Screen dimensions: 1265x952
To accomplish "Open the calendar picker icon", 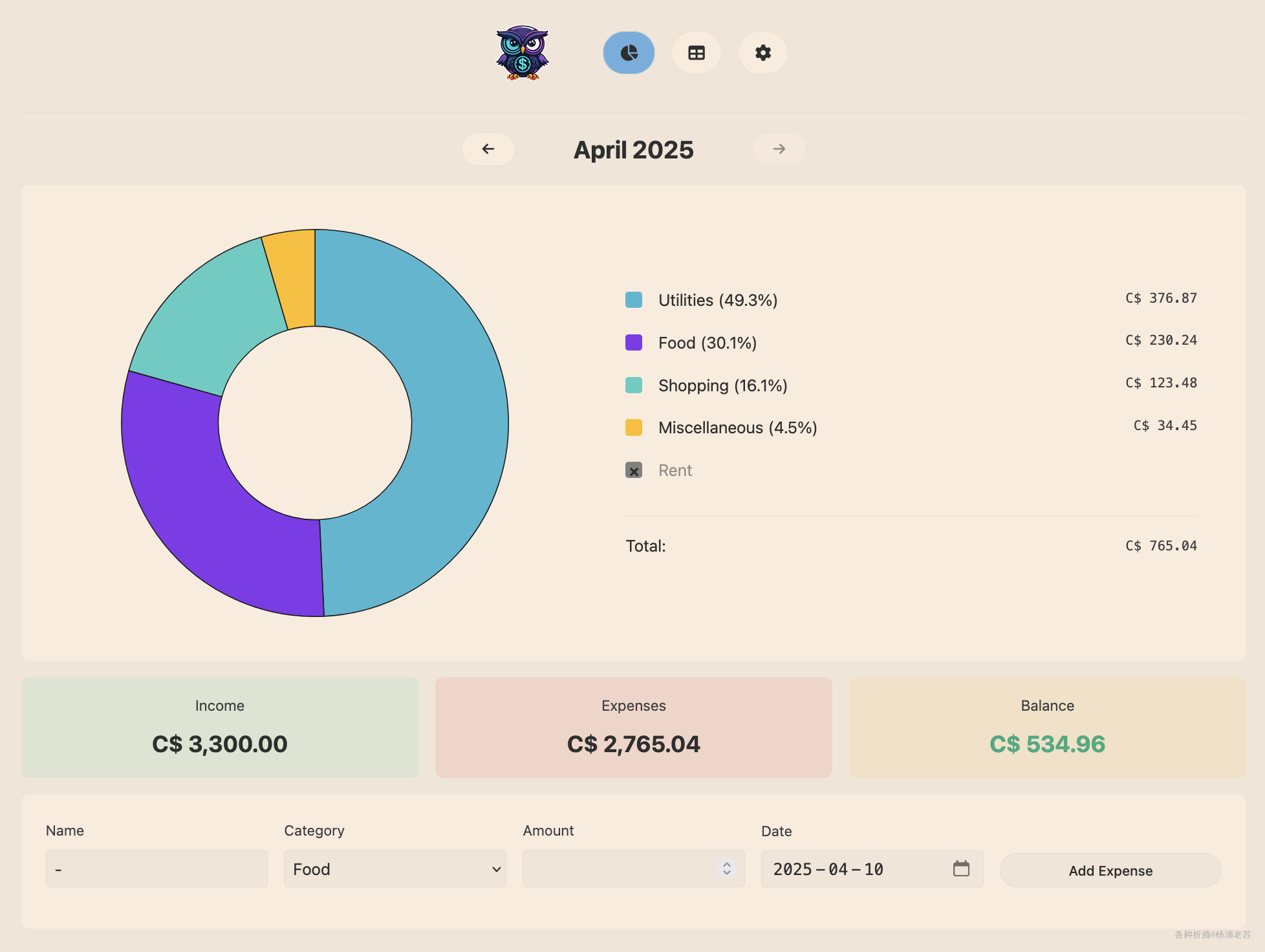I will [961, 869].
